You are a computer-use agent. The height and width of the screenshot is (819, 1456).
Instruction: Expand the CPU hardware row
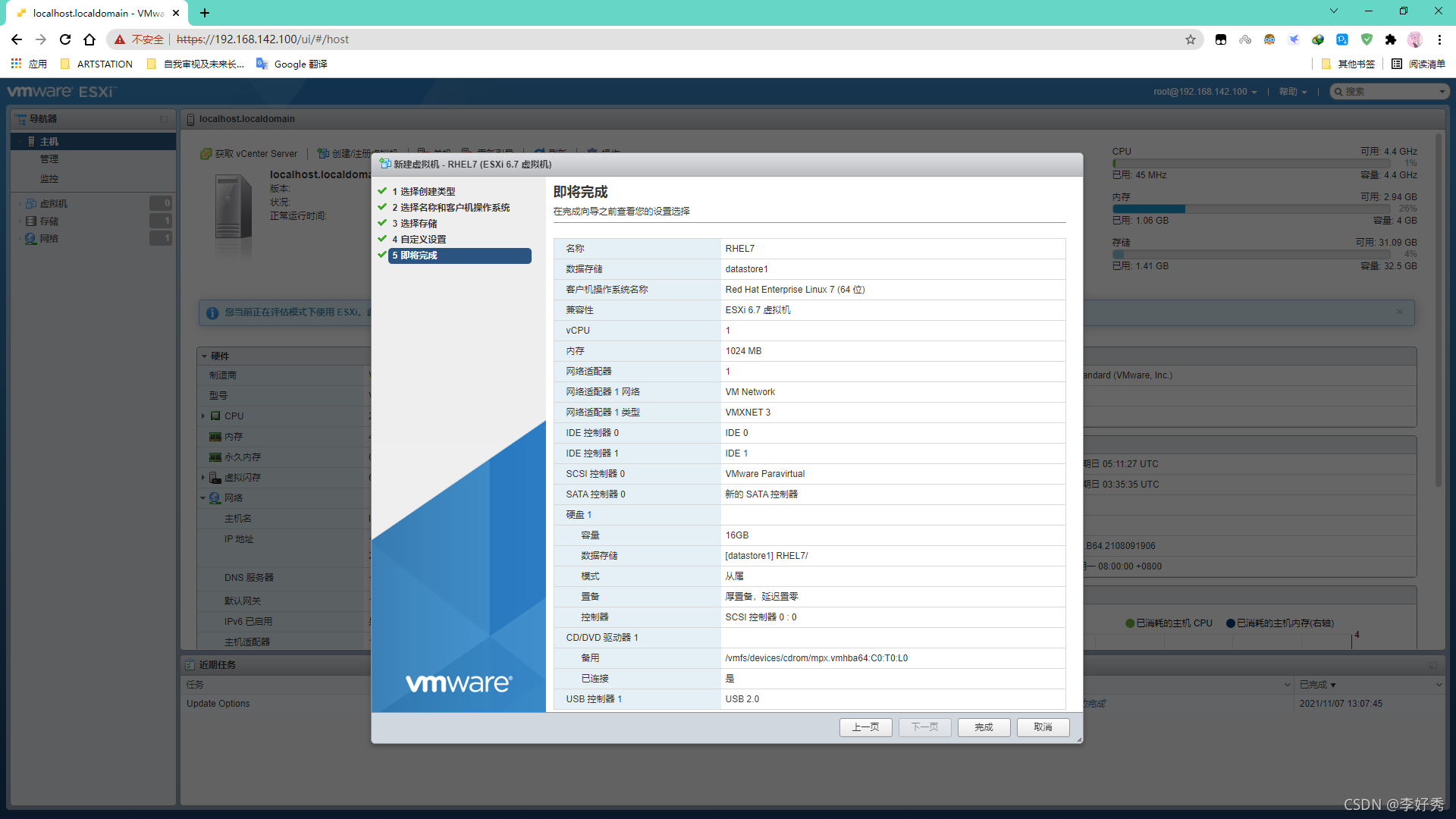tap(203, 416)
